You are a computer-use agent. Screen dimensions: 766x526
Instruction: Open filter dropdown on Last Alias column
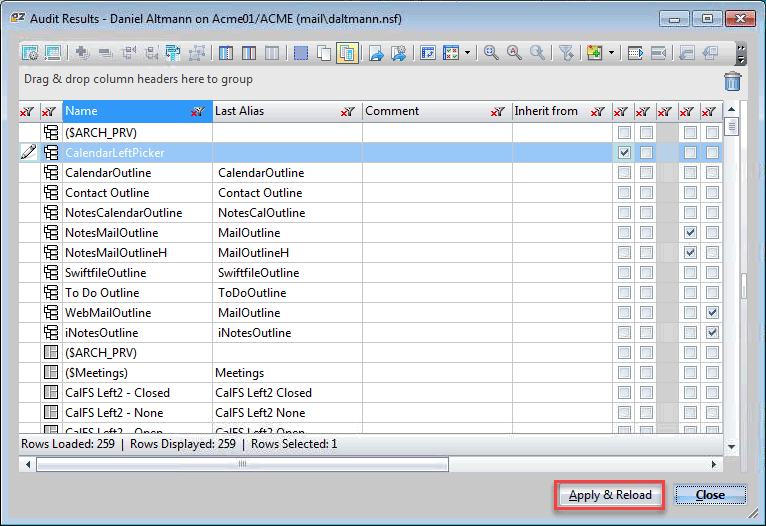click(x=348, y=112)
